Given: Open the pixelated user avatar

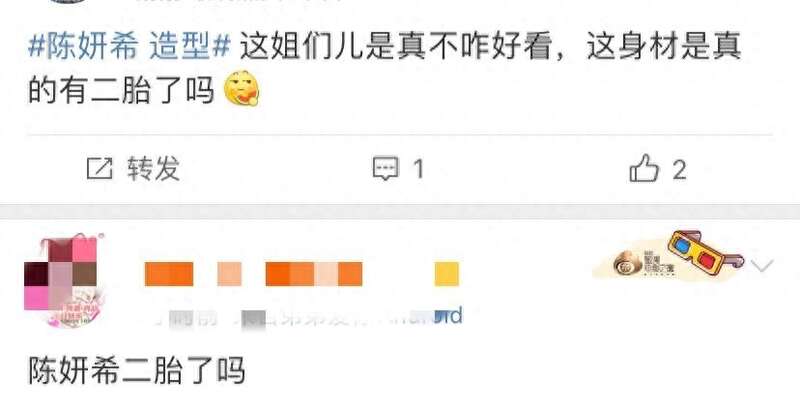Looking at the screenshot, I should pyautogui.click(x=62, y=279).
